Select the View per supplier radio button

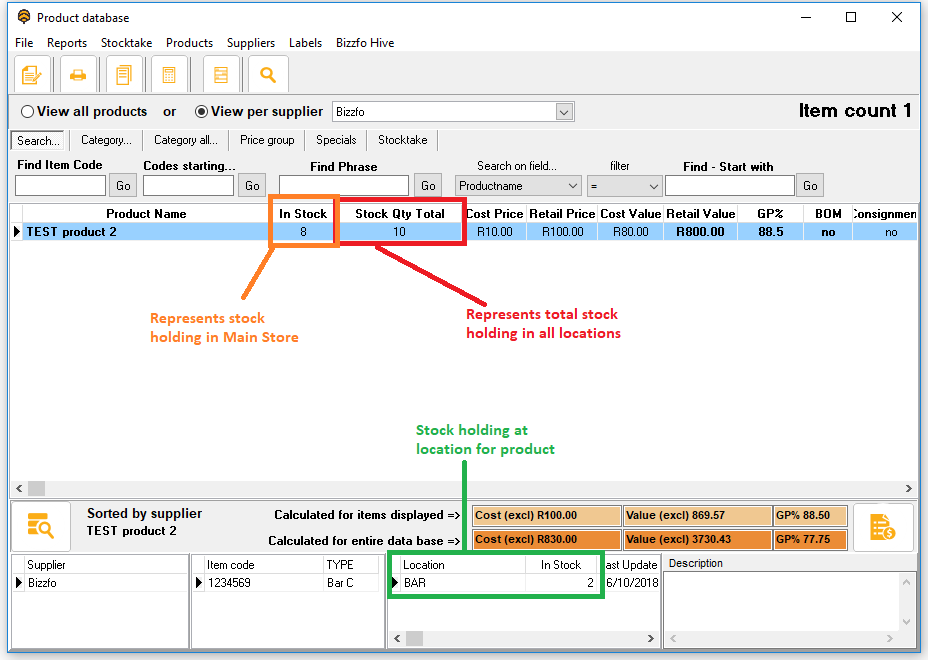point(201,112)
